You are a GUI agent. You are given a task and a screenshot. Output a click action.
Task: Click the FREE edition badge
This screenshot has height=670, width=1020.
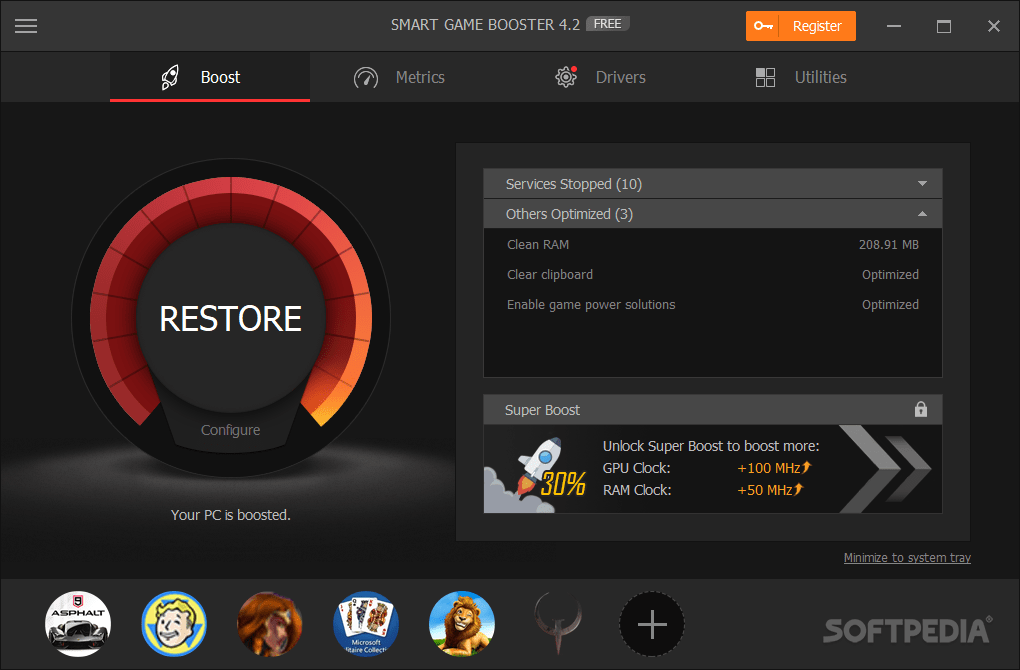click(608, 24)
